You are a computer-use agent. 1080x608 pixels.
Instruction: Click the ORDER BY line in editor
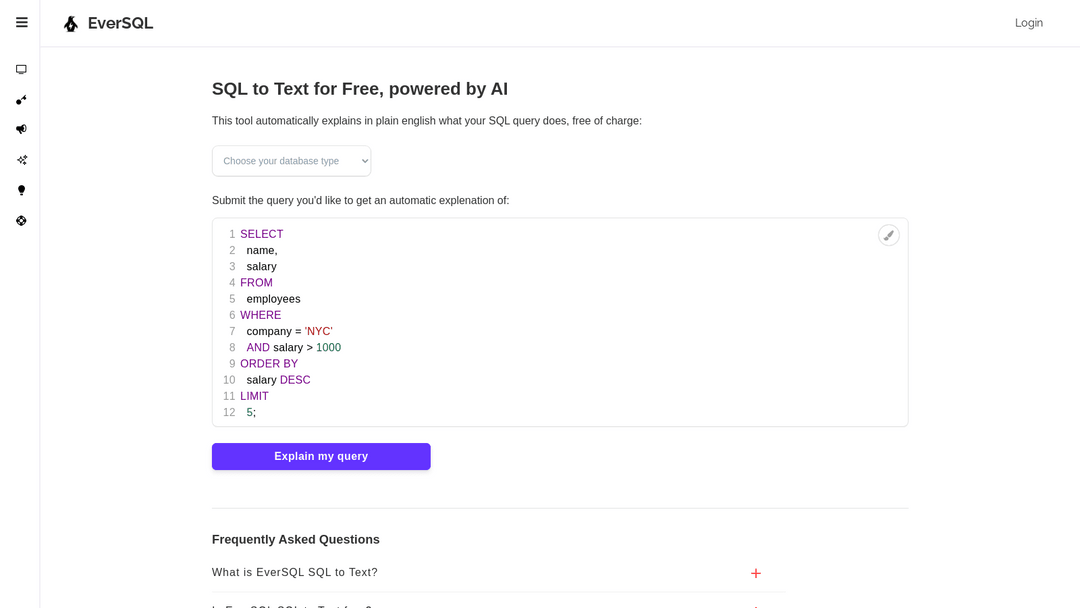269,364
